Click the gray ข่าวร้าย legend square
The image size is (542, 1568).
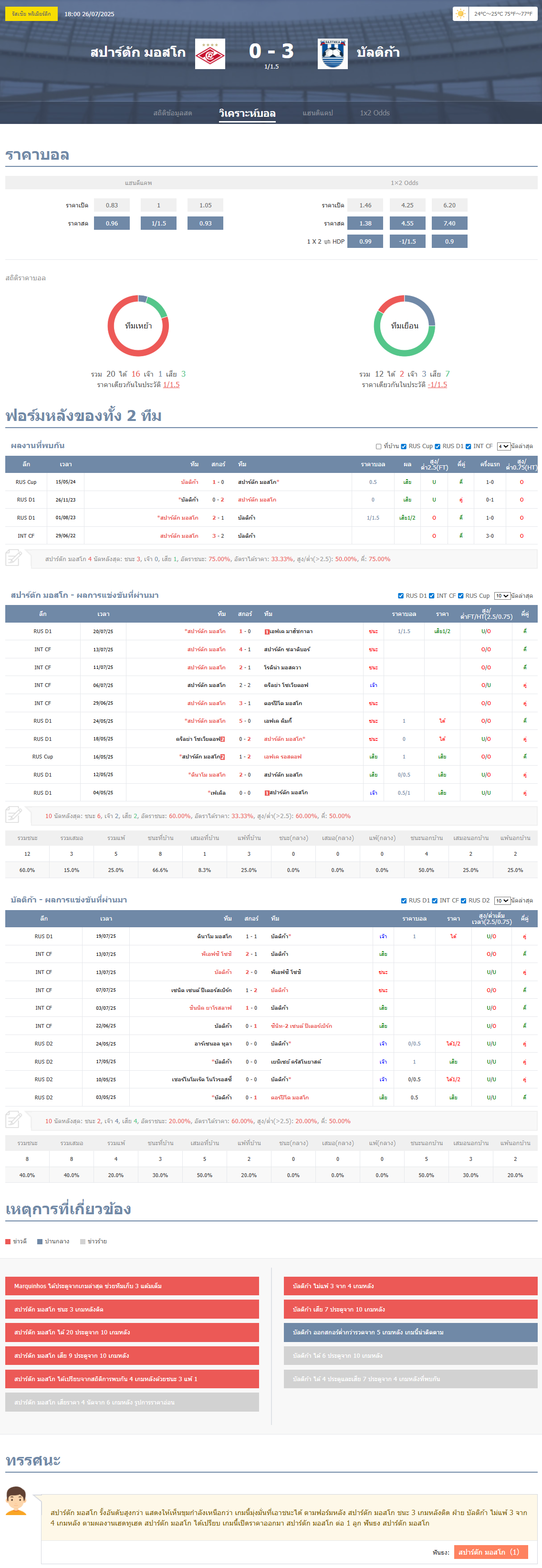[83, 1241]
